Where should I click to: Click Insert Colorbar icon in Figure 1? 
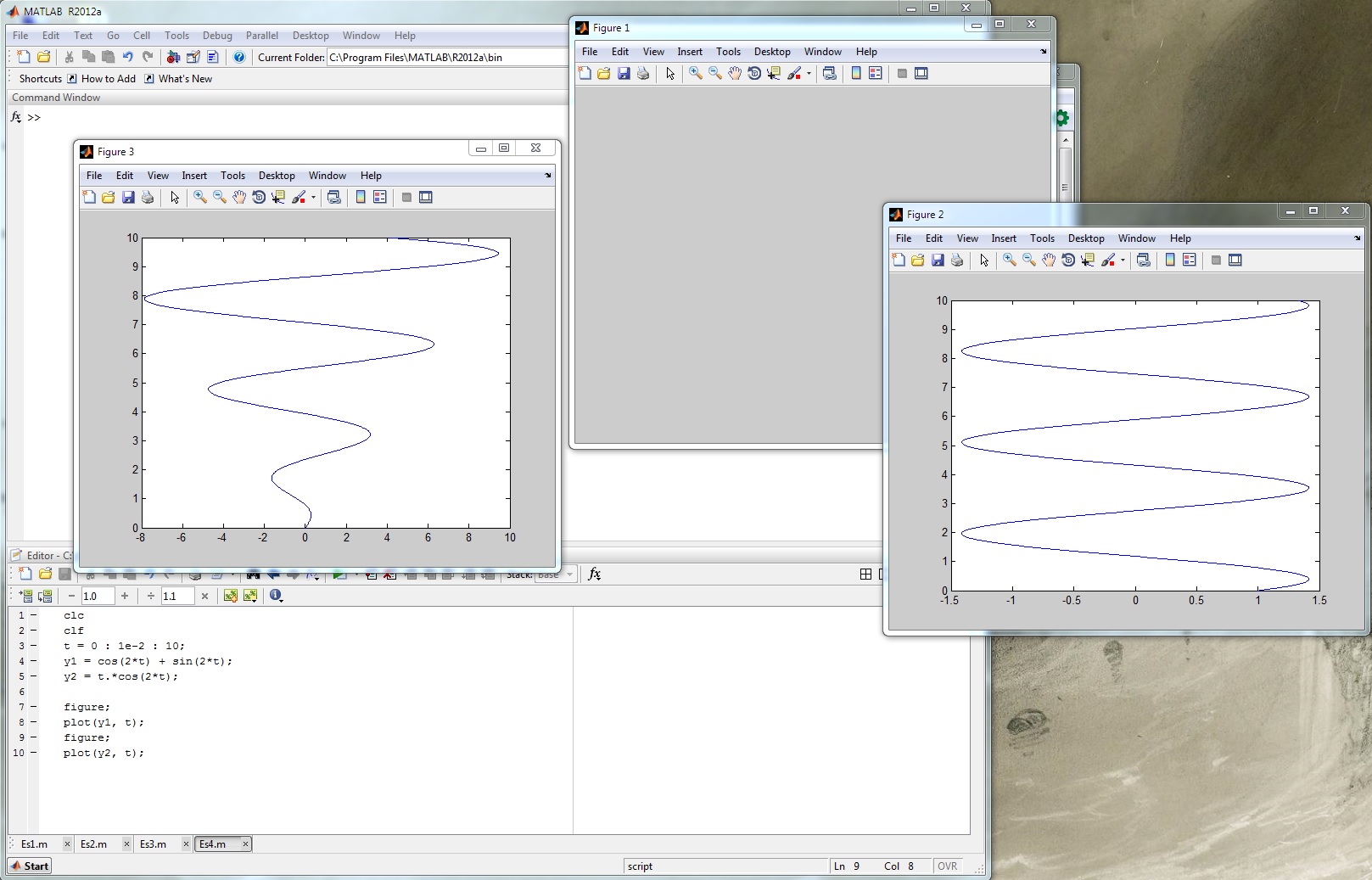(x=856, y=74)
